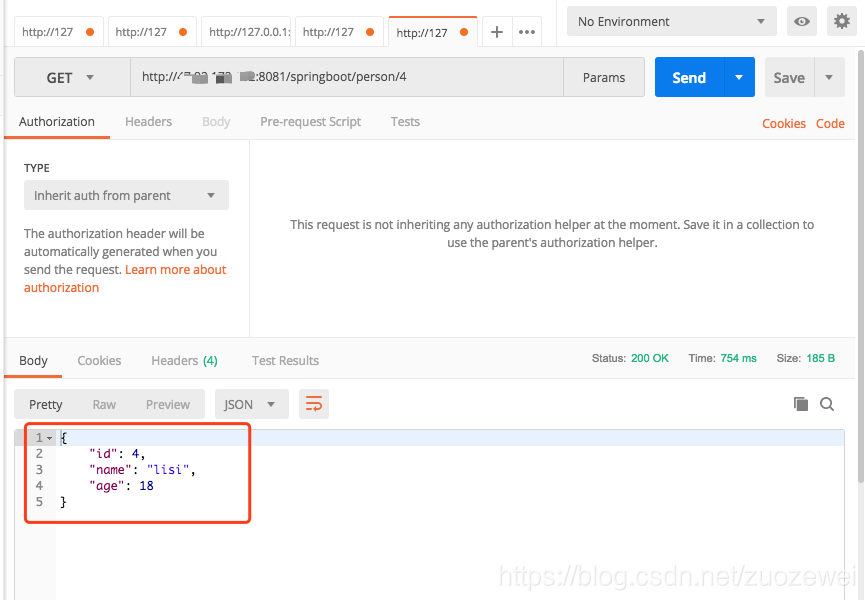The width and height of the screenshot is (865, 600).
Task: Click the Save button
Action: tap(789, 77)
